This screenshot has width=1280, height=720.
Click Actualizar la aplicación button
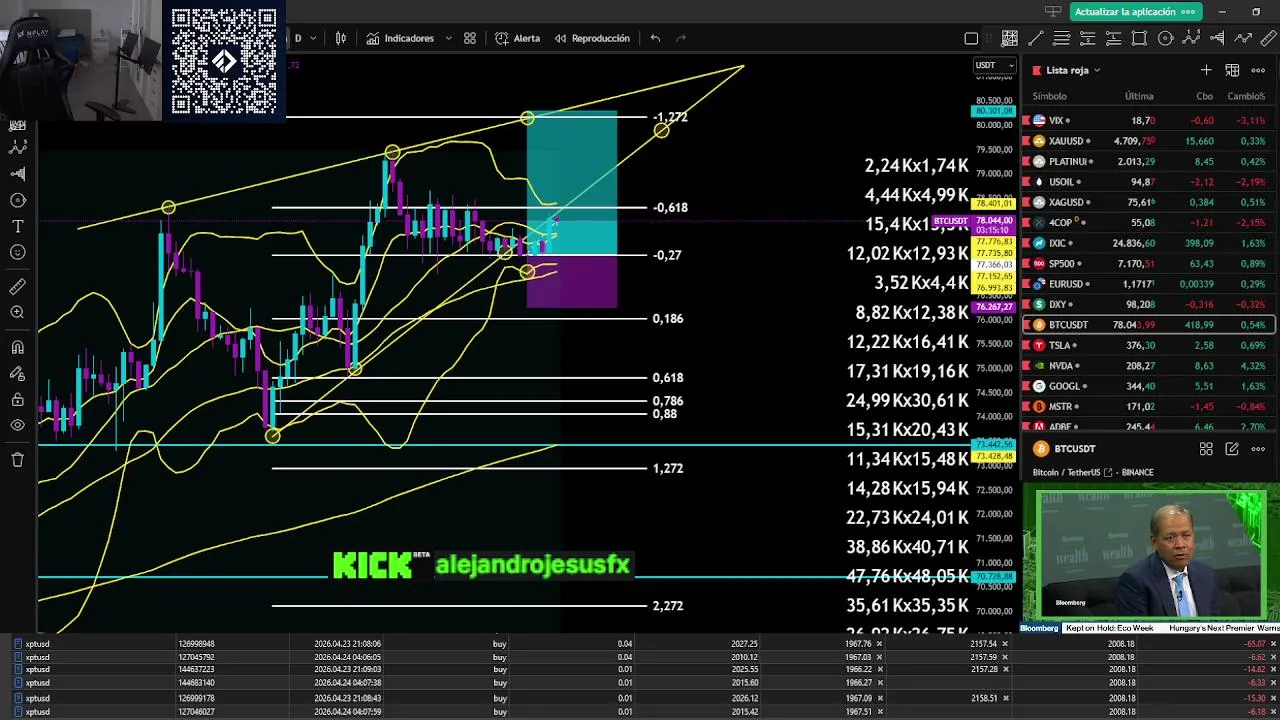[x=1134, y=11]
